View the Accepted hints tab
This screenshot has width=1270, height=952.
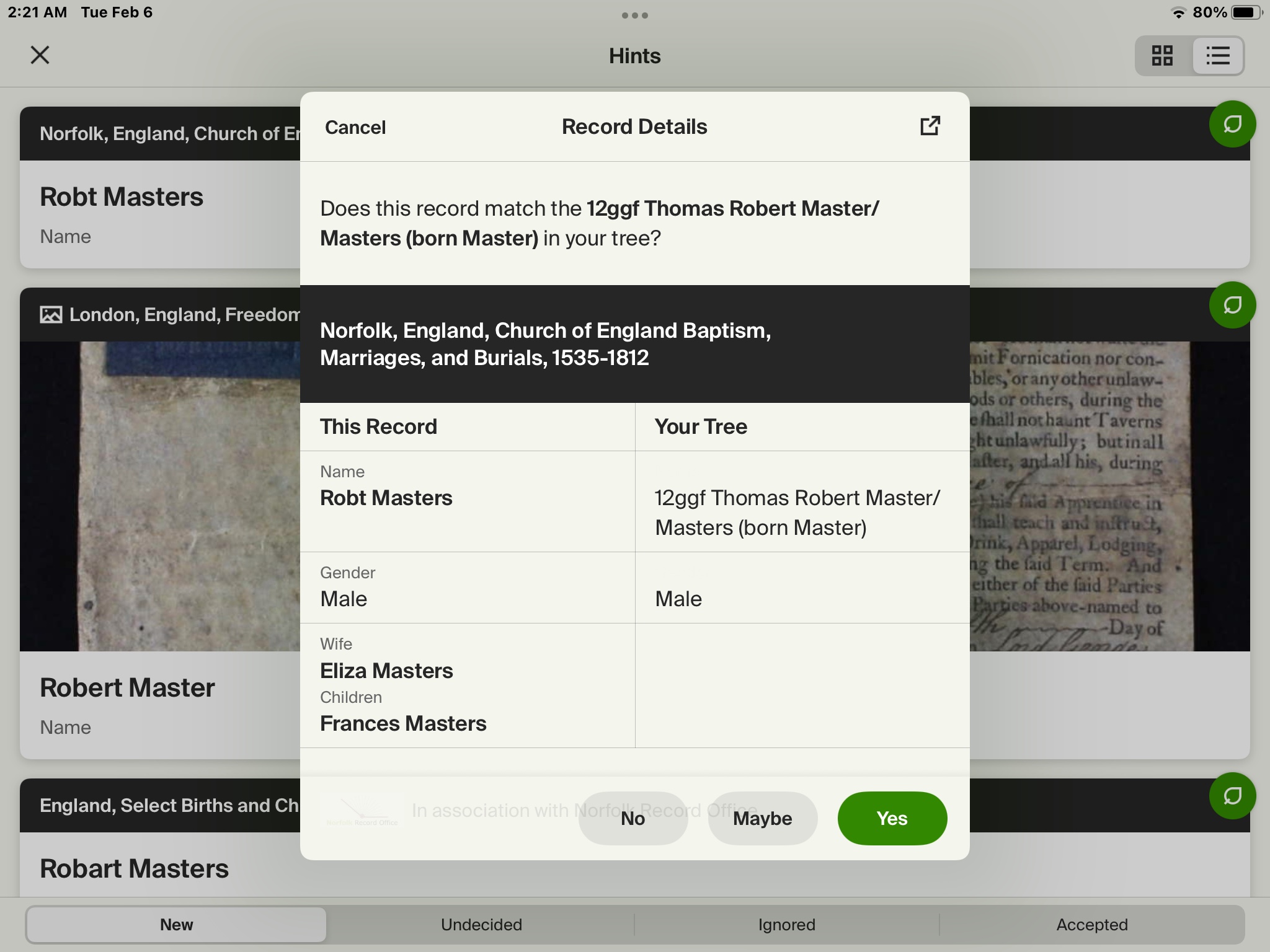click(1091, 924)
